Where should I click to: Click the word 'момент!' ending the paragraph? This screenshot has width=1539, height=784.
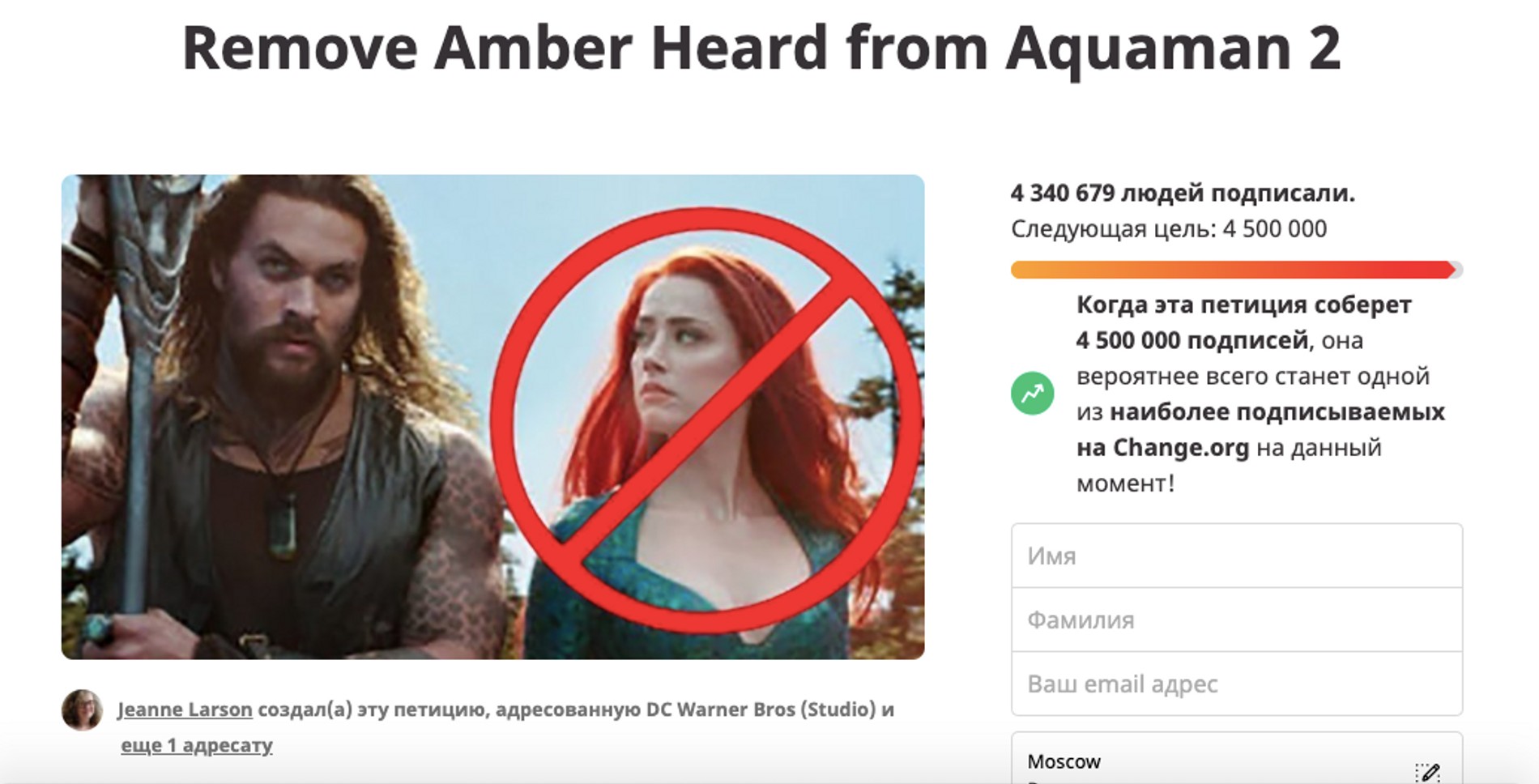[1125, 484]
